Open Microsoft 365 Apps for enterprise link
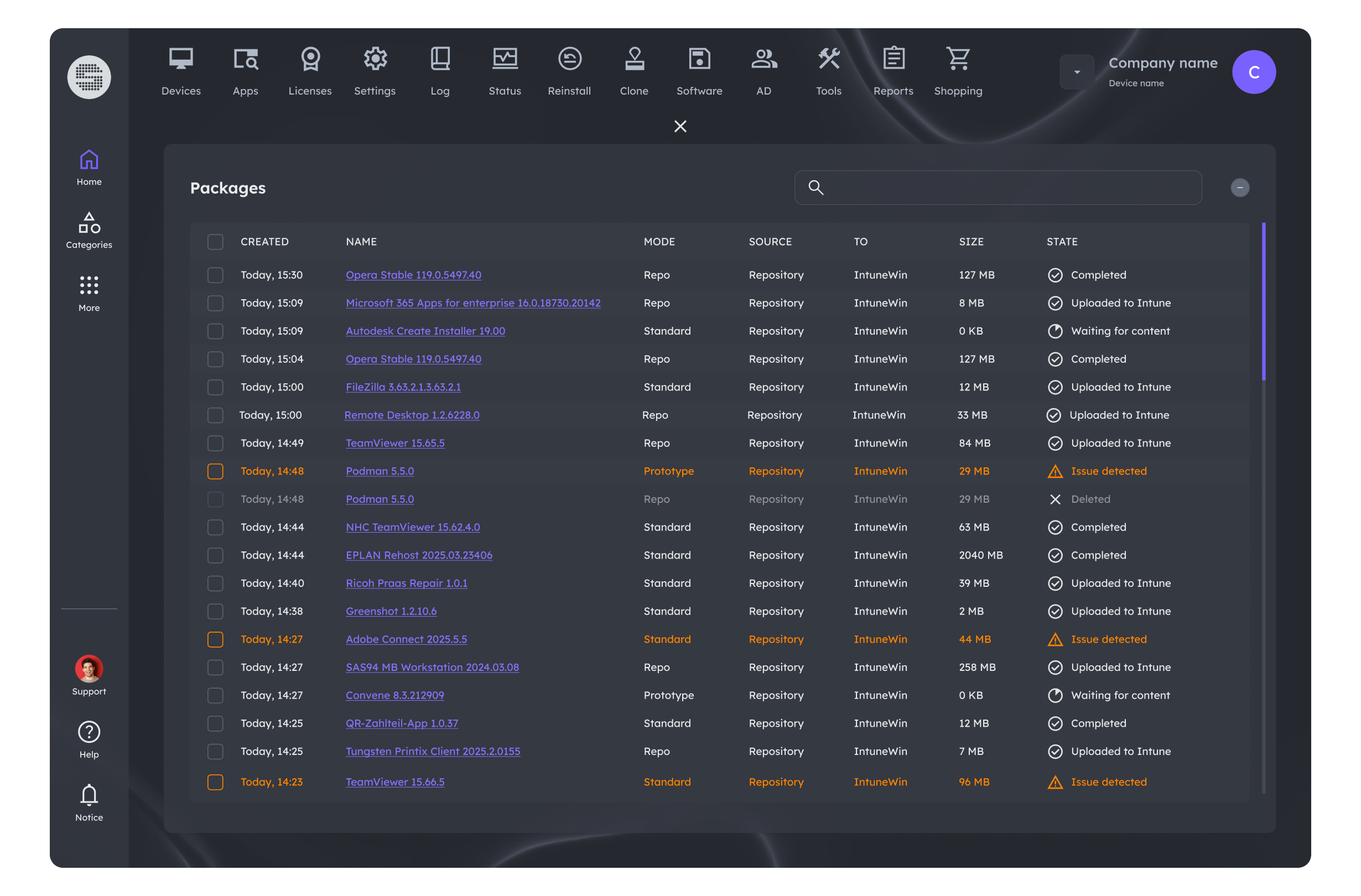Screen dimensions: 1361x896 click(472, 303)
